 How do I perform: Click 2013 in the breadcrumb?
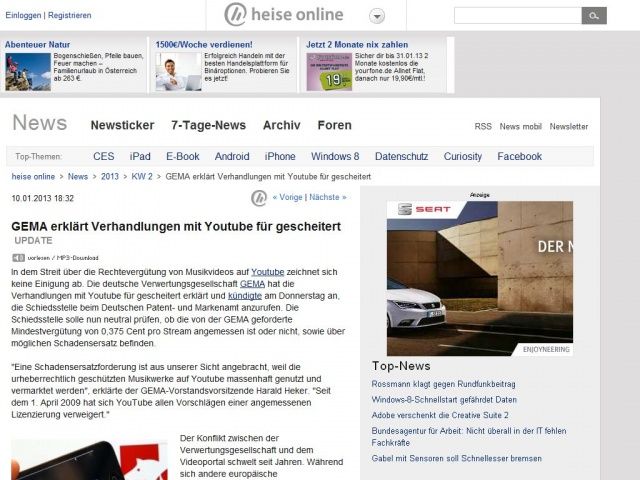[x=110, y=177]
